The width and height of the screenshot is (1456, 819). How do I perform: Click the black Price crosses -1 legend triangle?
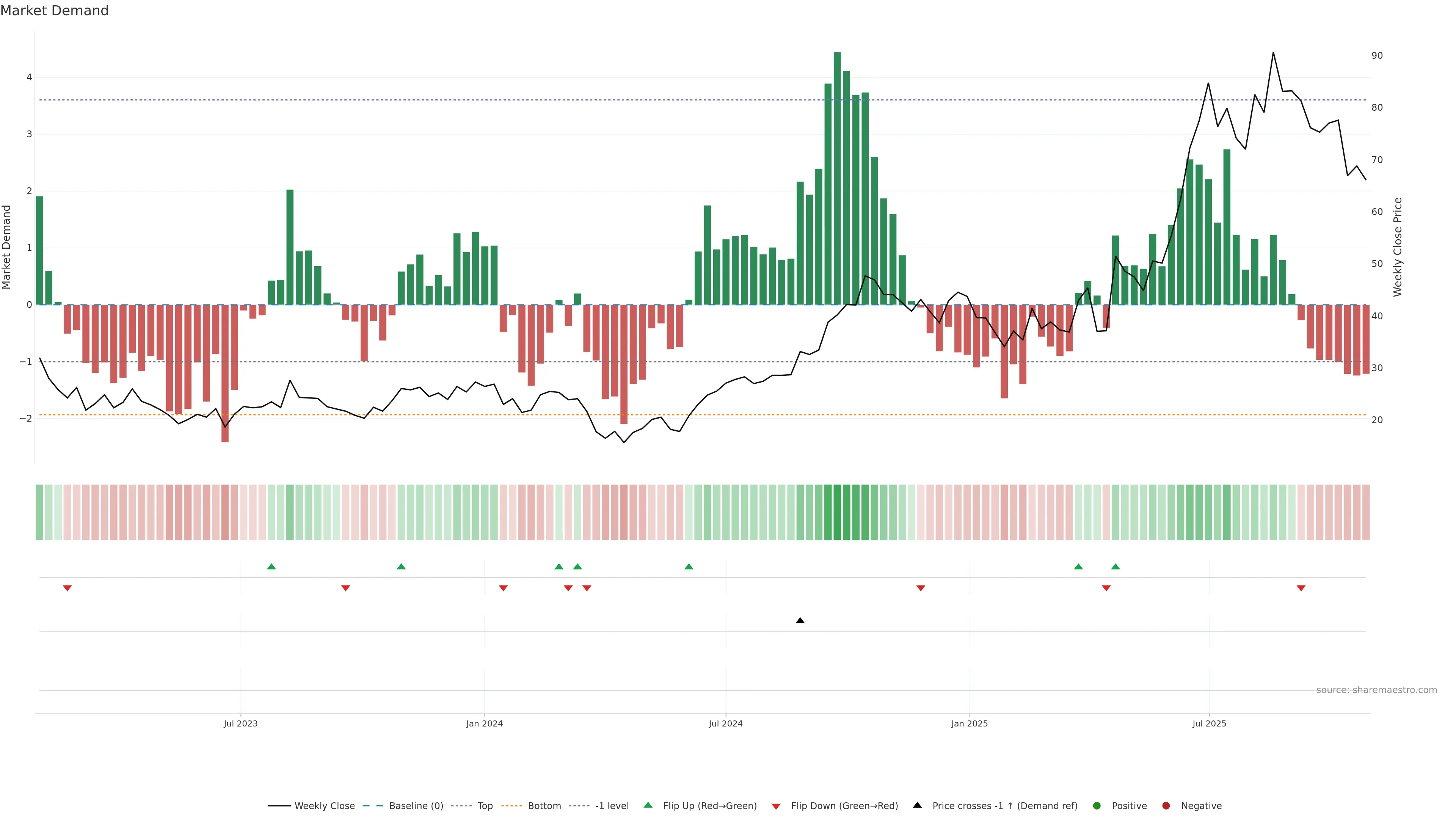917,805
